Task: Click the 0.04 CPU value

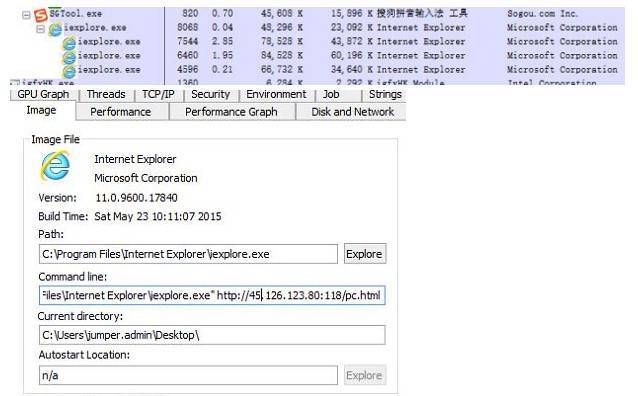Action: pos(222,28)
